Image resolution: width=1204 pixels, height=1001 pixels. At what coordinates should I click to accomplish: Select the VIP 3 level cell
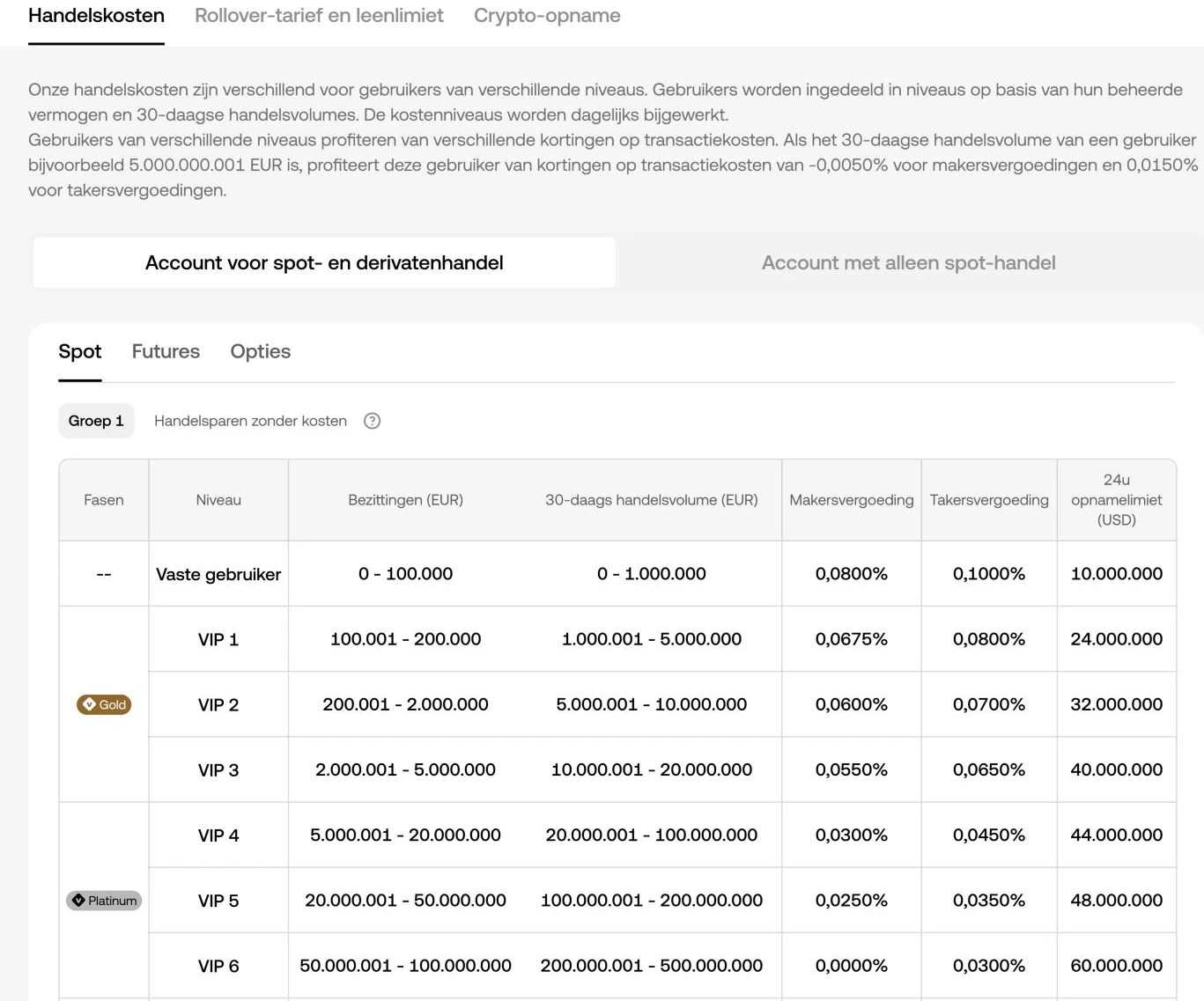pyautogui.click(x=218, y=770)
